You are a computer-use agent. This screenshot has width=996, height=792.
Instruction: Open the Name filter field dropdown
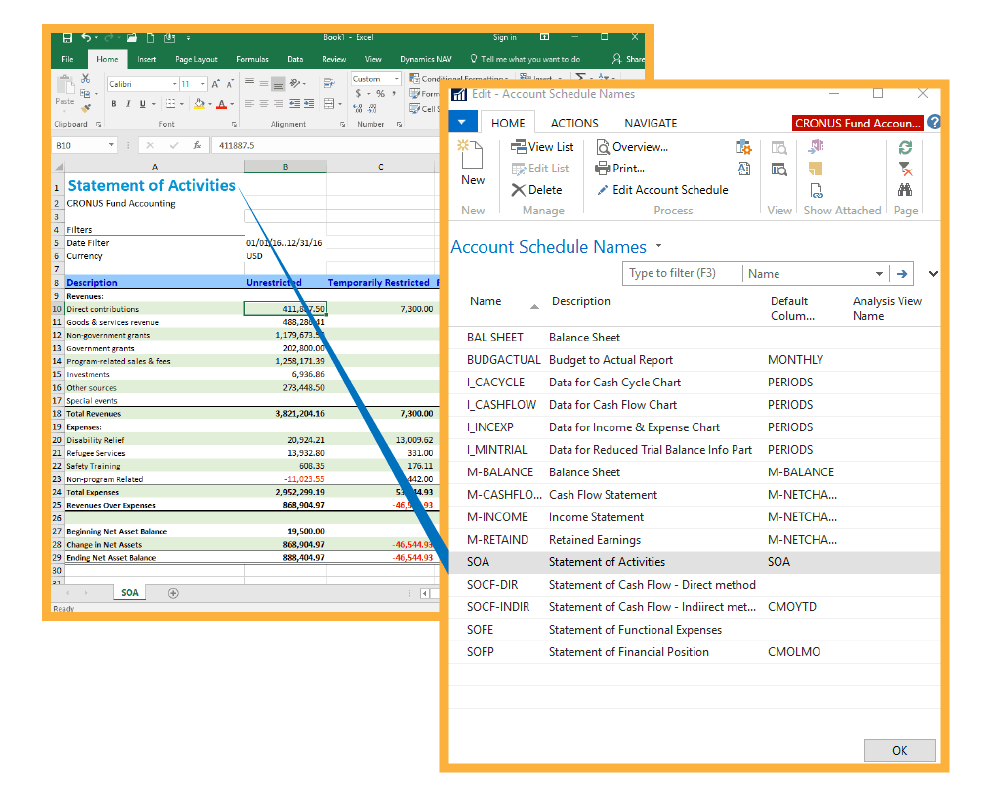pyautogui.click(x=879, y=274)
